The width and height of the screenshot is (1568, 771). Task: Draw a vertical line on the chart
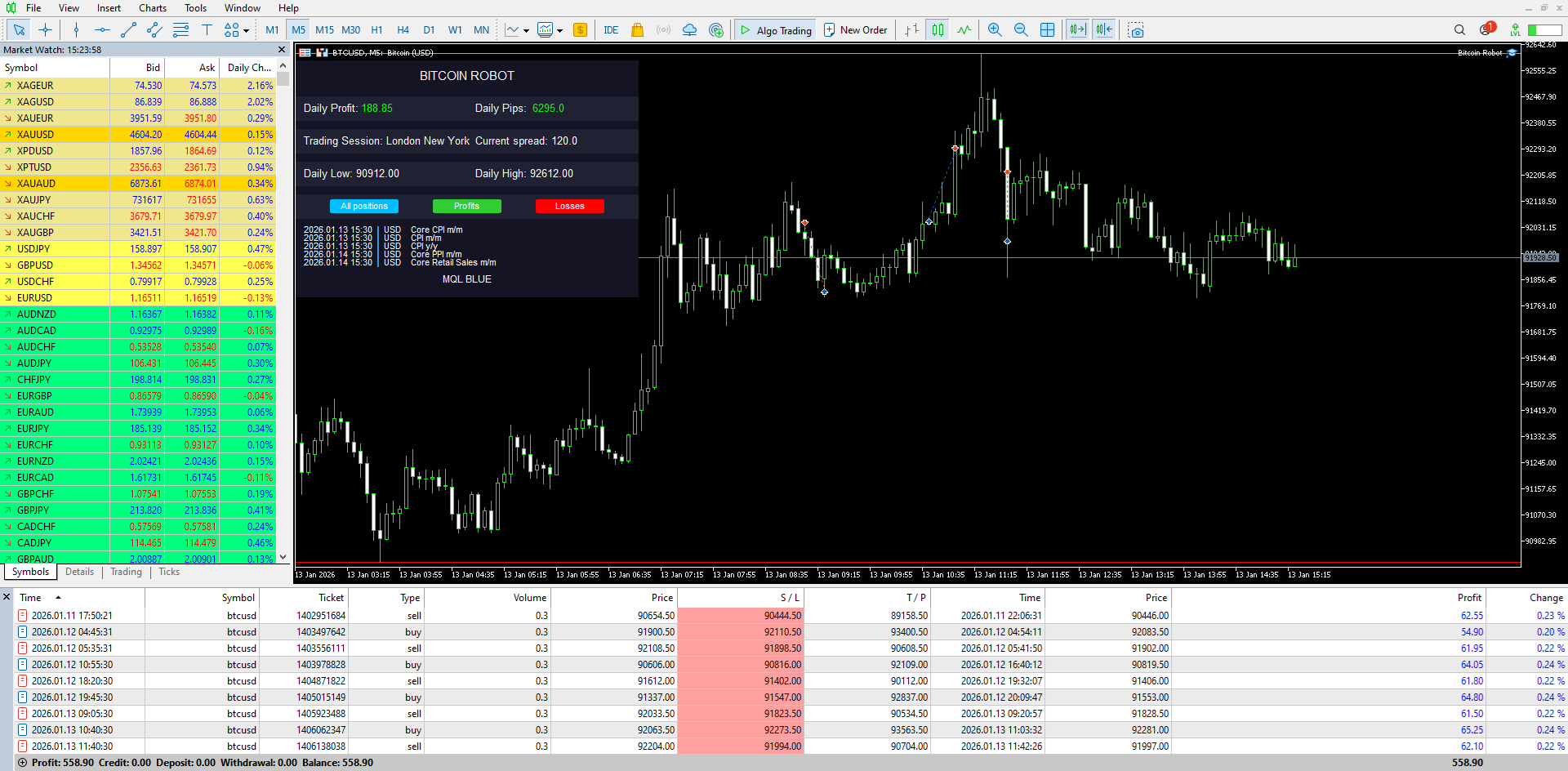(76, 30)
